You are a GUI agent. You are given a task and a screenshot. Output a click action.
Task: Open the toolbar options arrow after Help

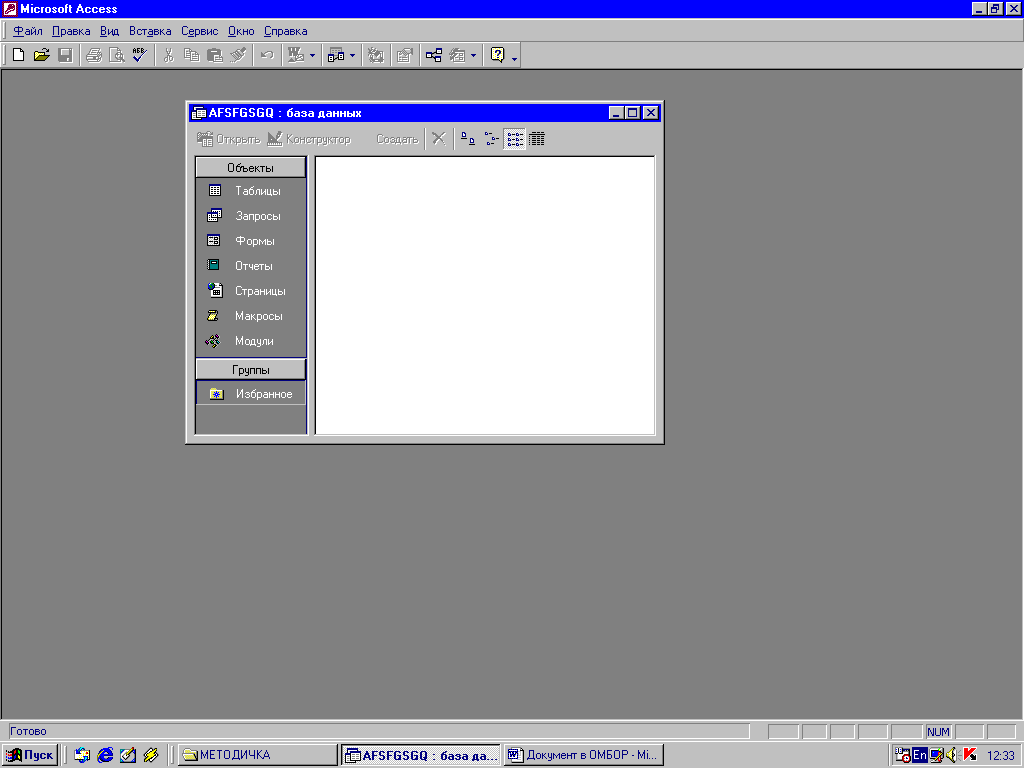click(515, 57)
